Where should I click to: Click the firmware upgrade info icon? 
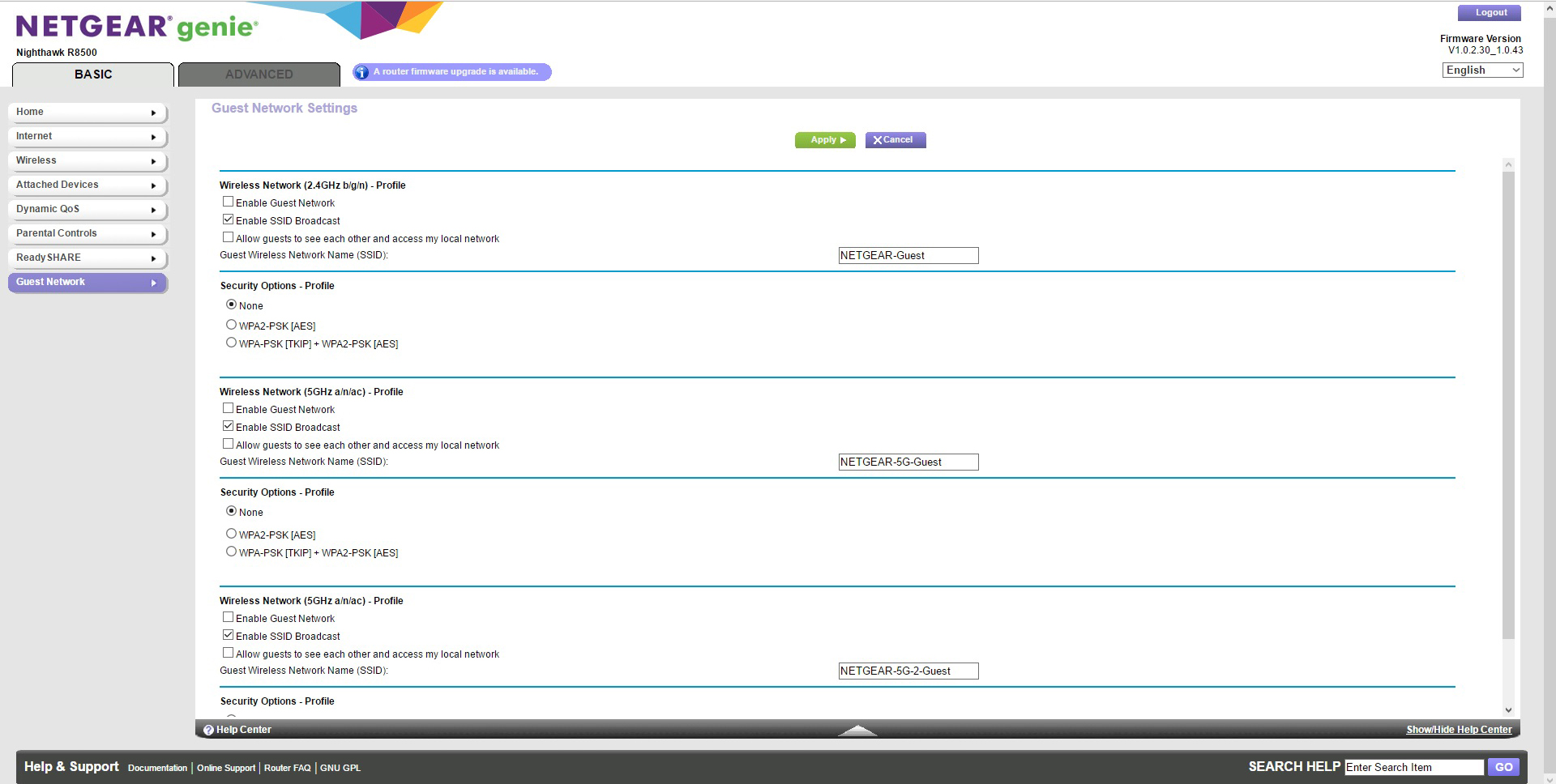[x=362, y=72]
